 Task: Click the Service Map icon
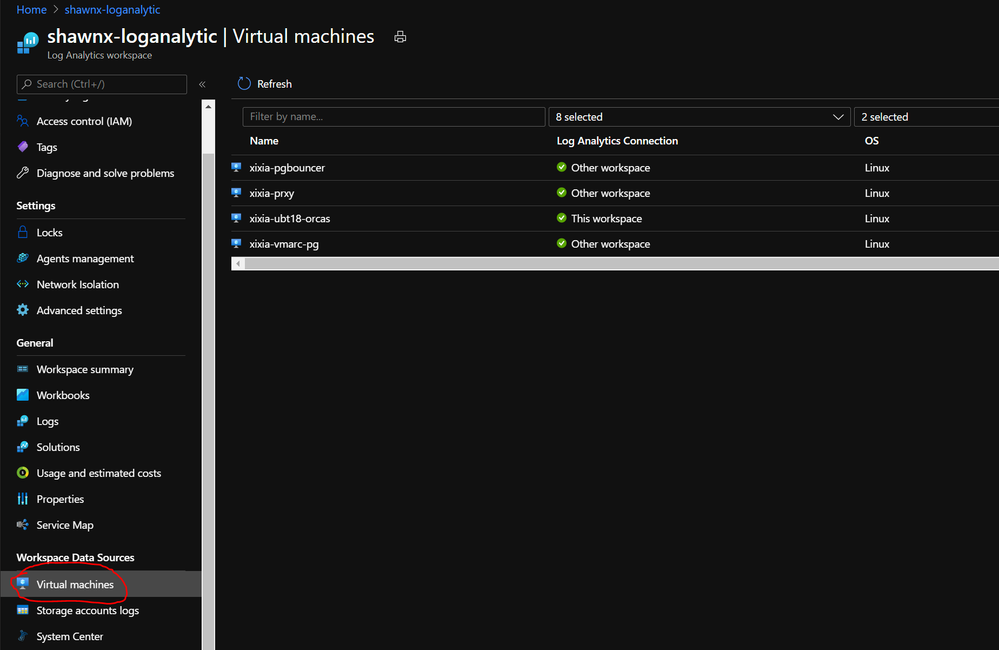[23, 525]
